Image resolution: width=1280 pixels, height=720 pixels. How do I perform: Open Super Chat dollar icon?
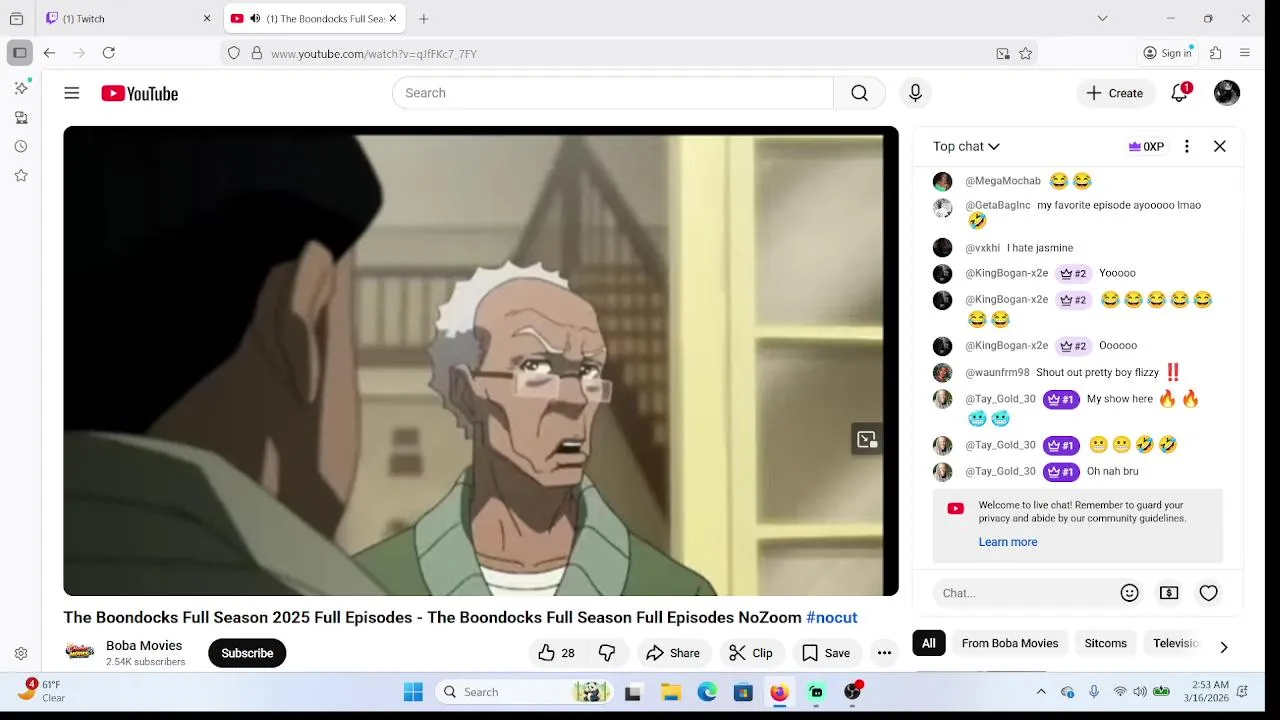tap(1169, 593)
